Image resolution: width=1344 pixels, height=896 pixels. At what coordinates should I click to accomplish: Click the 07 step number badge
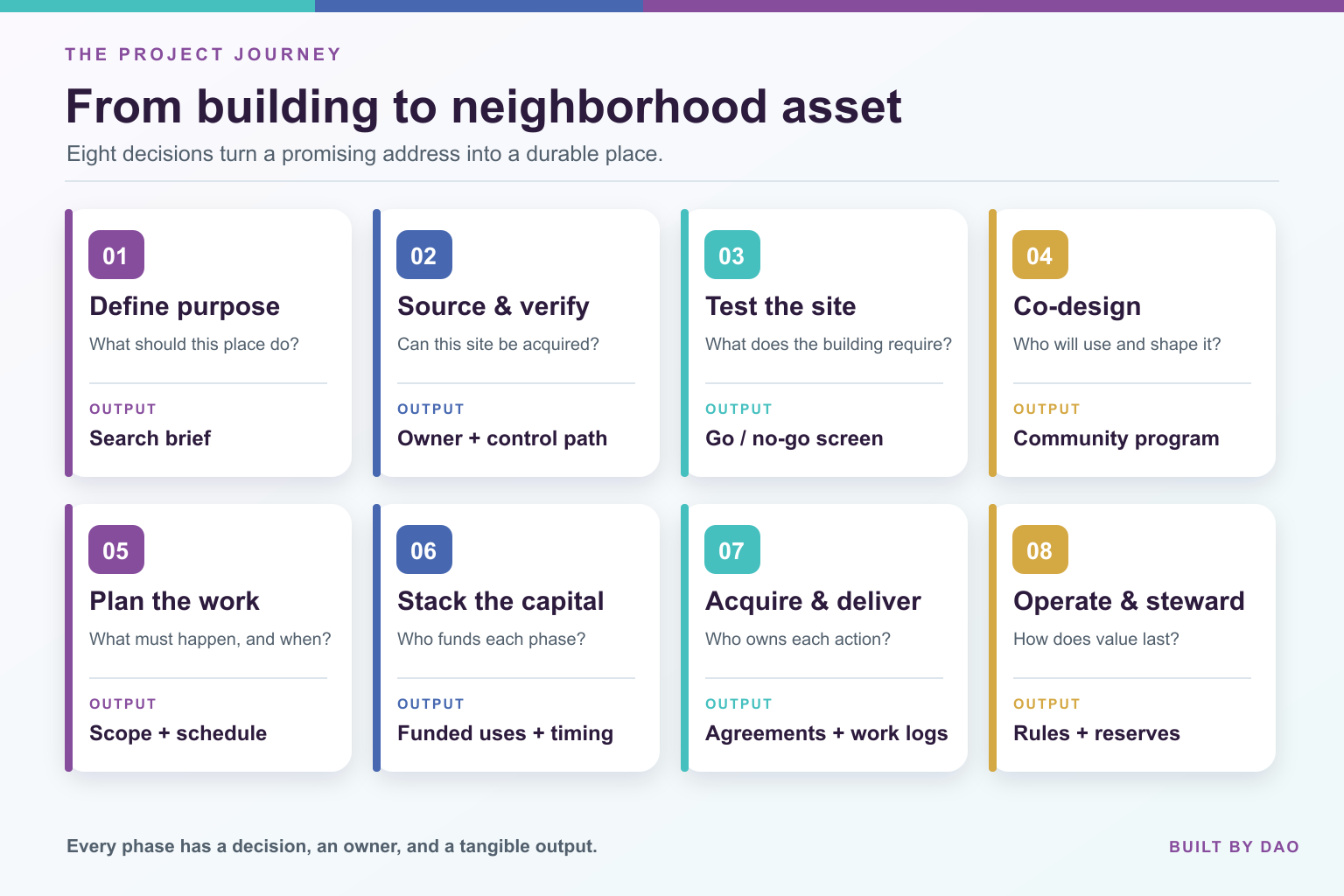(732, 549)
